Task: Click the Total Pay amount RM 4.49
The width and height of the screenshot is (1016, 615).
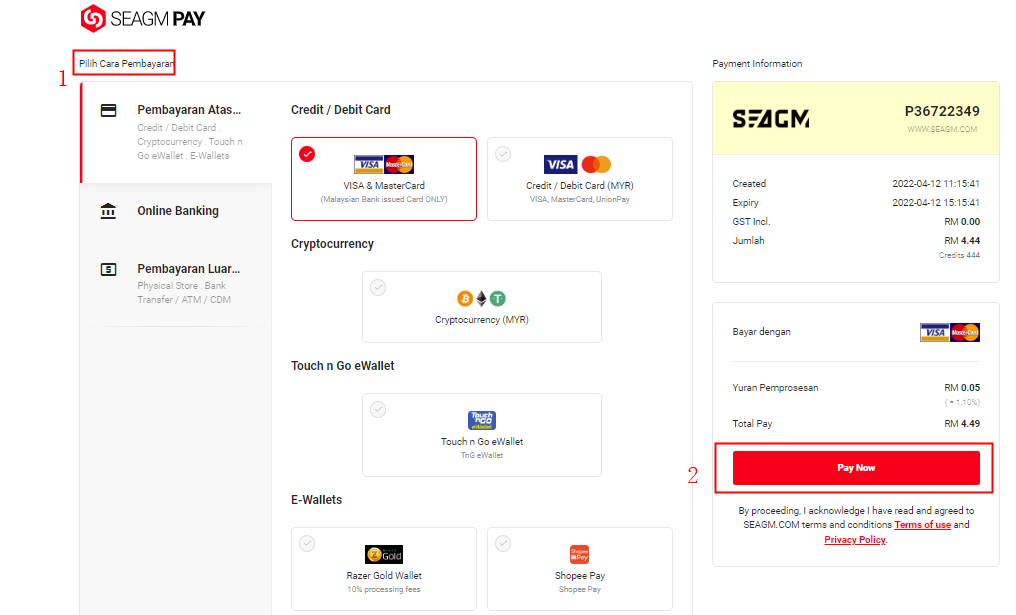Action: click(962, 424)
